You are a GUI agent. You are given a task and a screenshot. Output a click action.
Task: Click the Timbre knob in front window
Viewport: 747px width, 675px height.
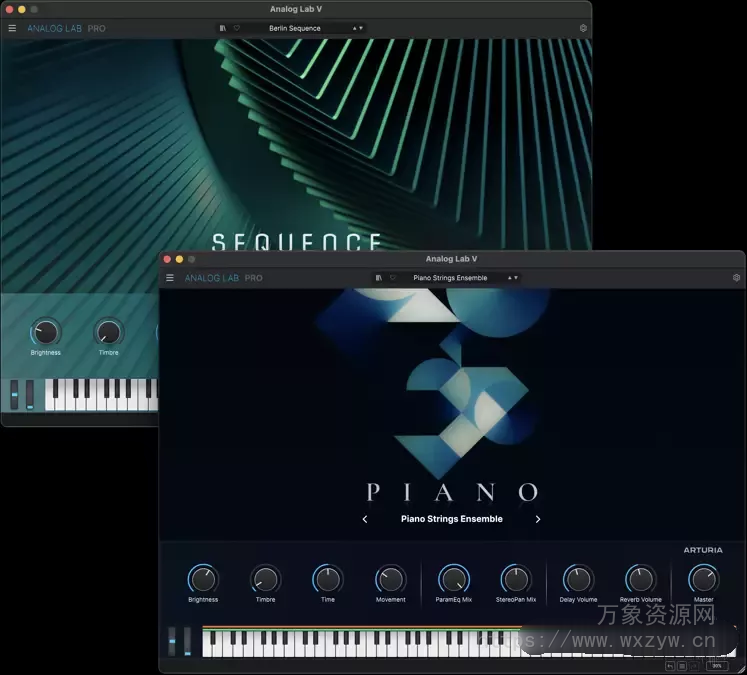(x=265, y=579)
